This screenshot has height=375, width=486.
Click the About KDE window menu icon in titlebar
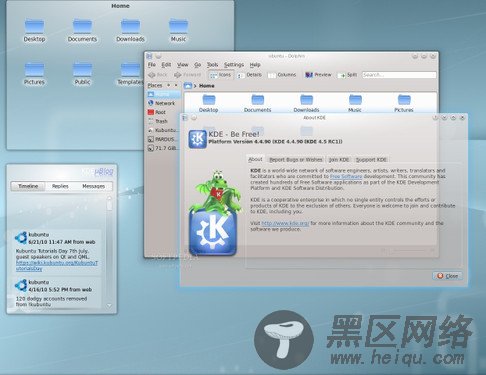185,118
